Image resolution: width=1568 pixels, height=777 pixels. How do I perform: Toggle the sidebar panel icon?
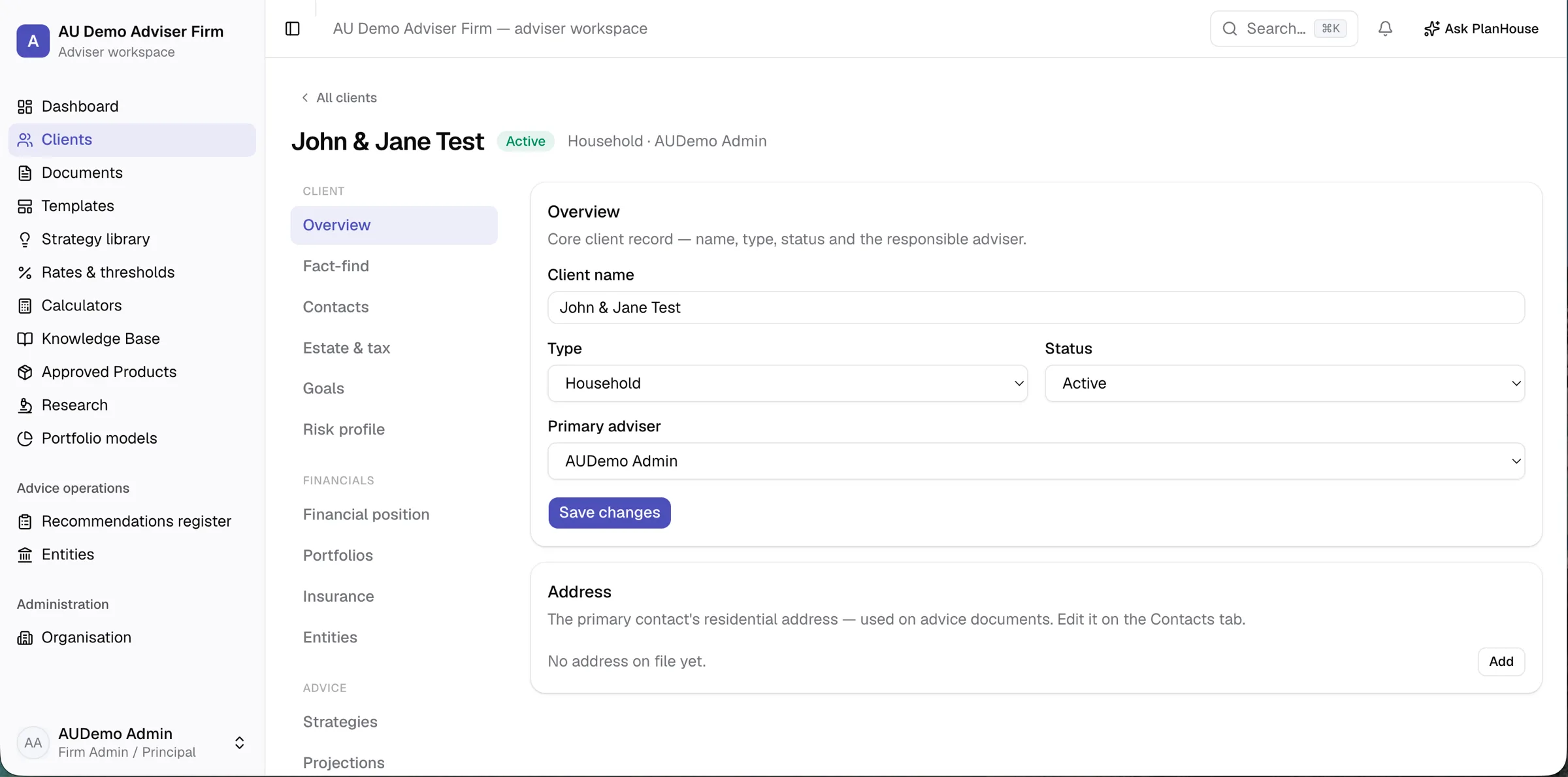point(293,29)
